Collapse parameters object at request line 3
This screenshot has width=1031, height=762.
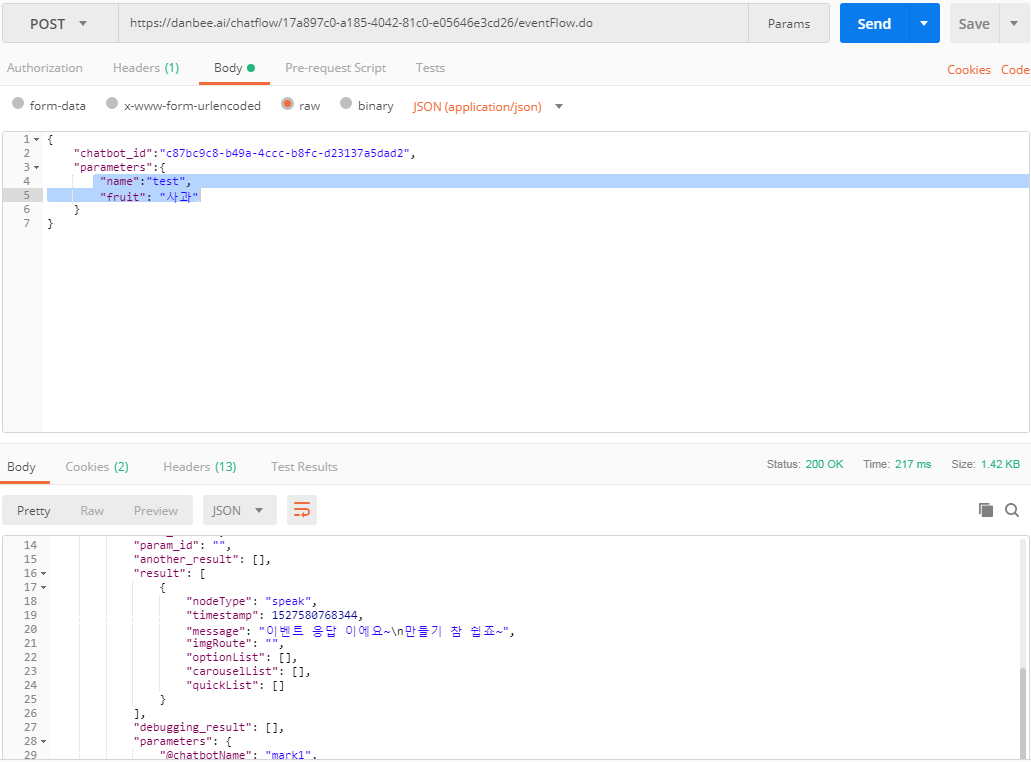coord(37,168)
